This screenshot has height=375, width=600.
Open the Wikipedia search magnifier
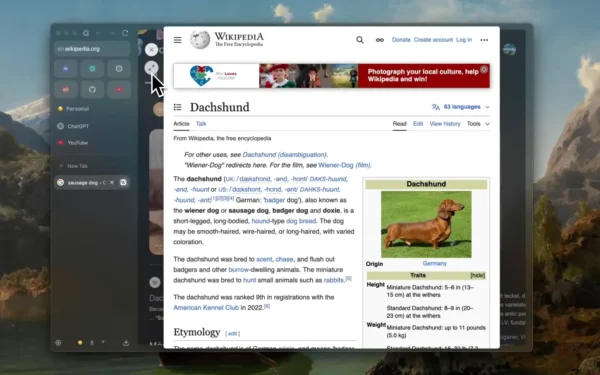click(360, 40)
